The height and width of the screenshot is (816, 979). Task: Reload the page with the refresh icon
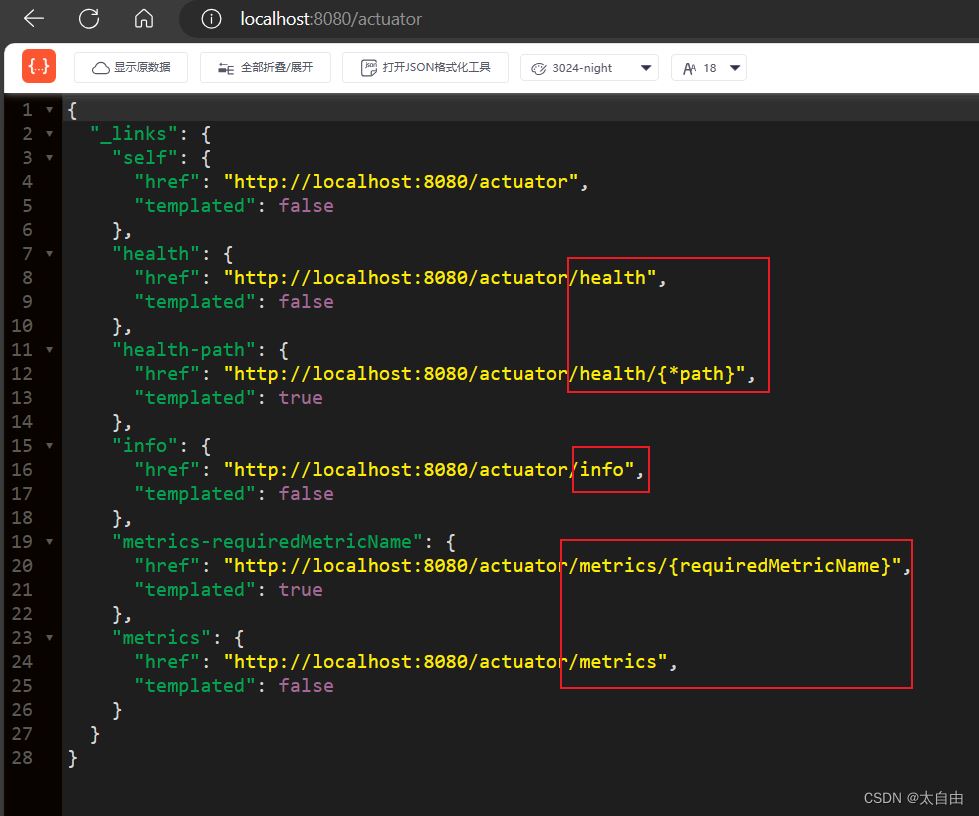pyautogui.click(x=89, y=19)
